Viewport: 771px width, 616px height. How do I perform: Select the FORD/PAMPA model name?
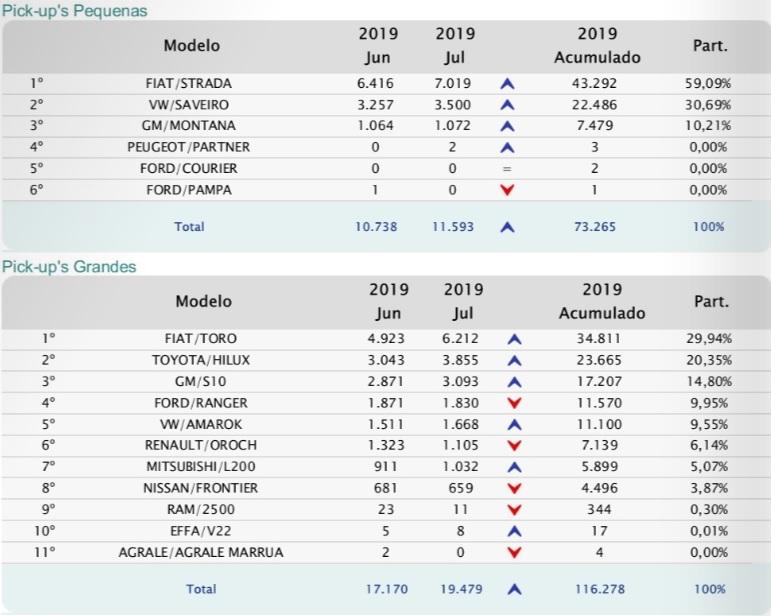(x=189, y=190)
